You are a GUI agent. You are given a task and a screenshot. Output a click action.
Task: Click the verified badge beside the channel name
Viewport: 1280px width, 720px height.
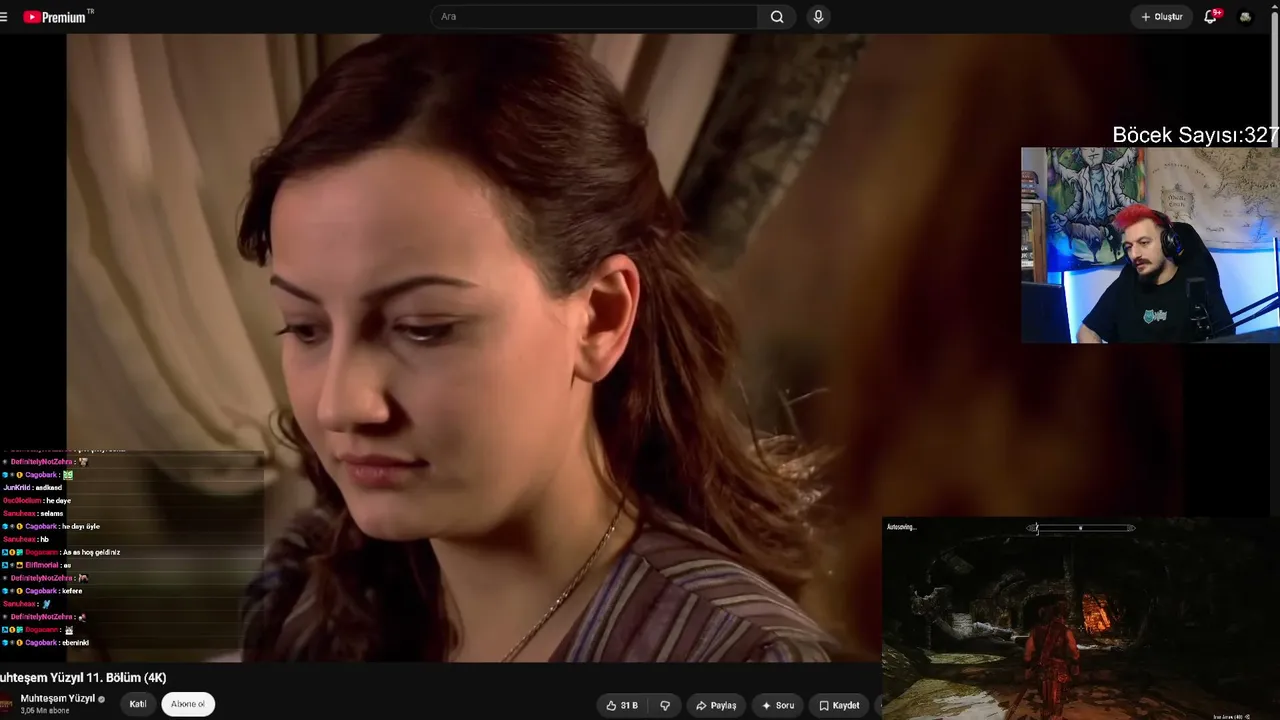[101, 699]
